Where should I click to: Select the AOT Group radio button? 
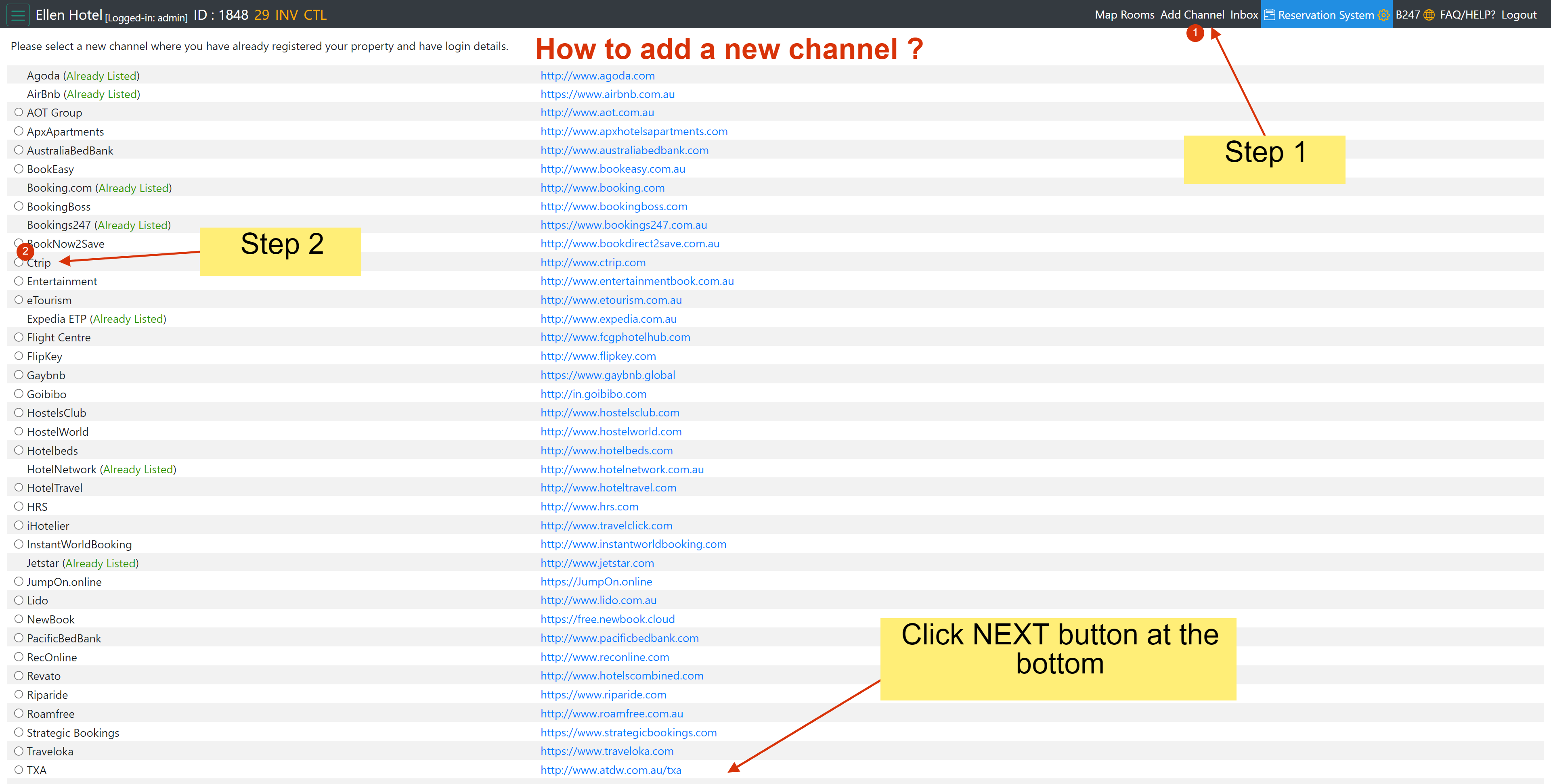pyautogui.click(x=19, y=113)
